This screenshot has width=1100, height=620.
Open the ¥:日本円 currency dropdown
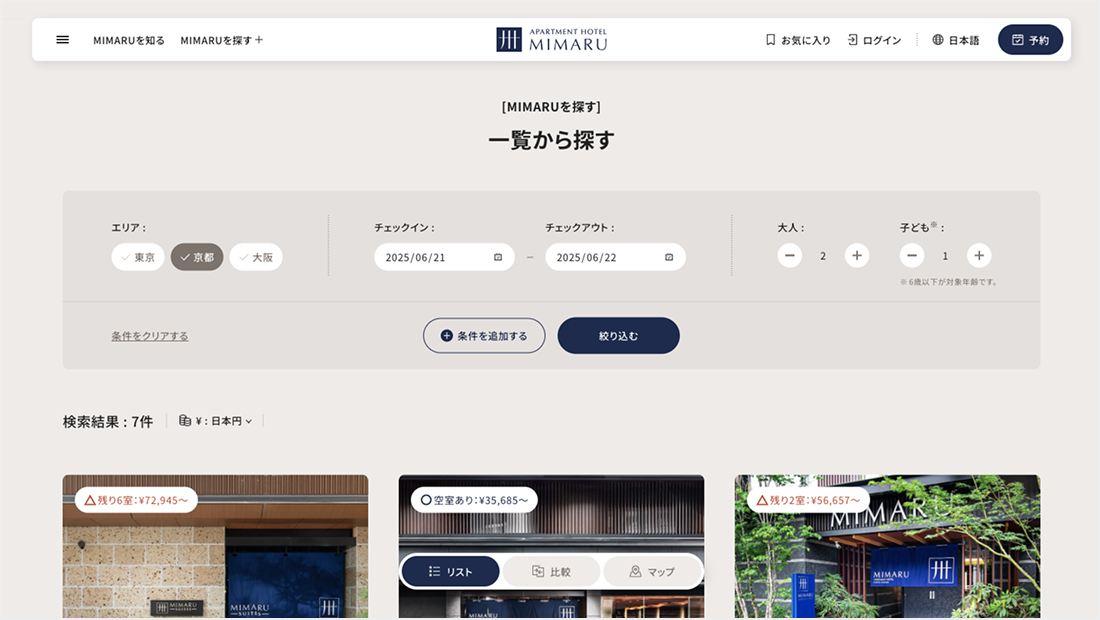point(215,421)
